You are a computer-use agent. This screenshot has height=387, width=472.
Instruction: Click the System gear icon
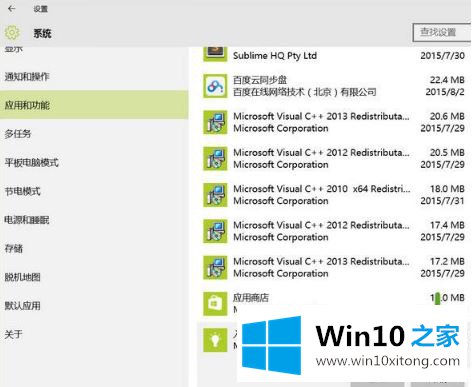tap(12, 33)
